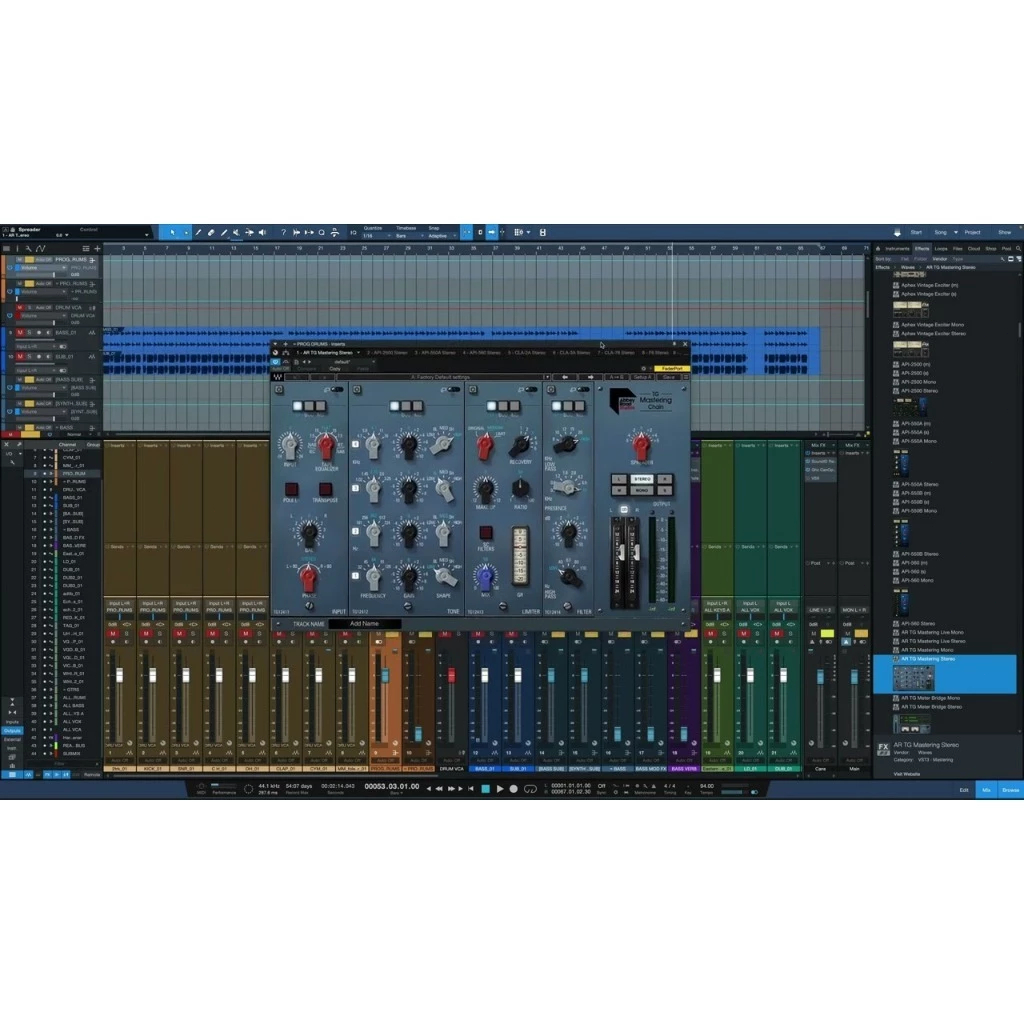Select the Arrow tool in the toolbar

(172, 232)
